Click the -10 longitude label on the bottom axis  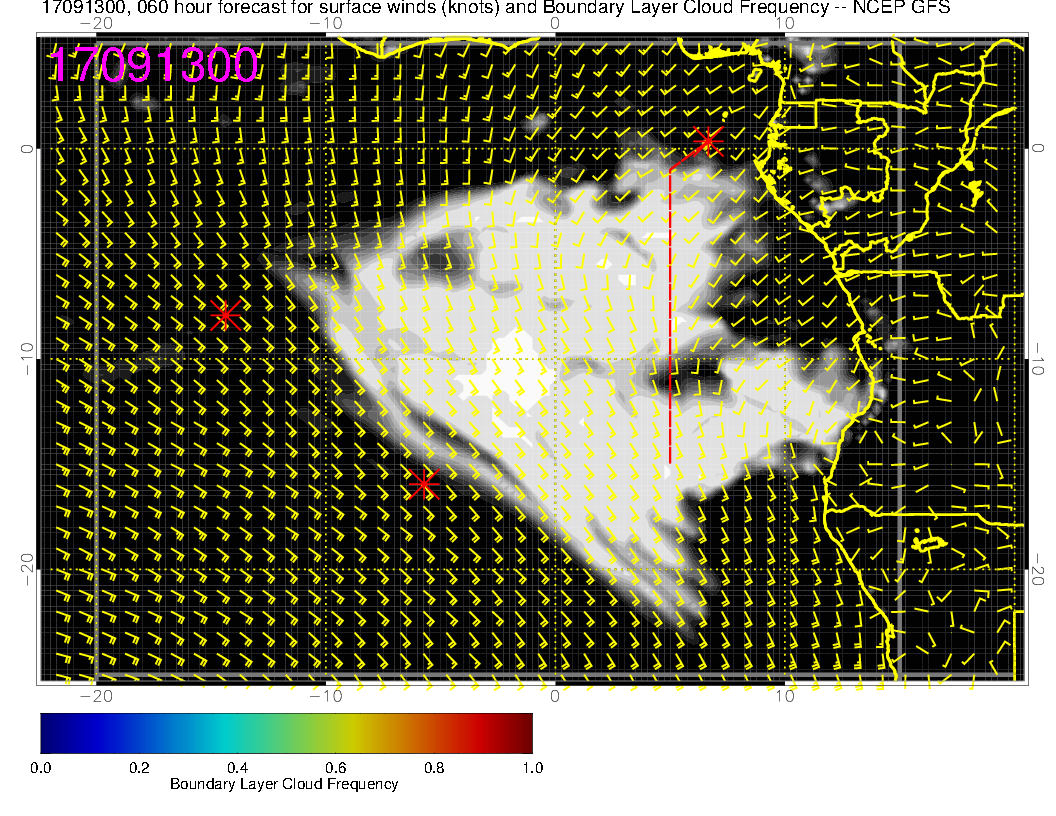click(326, 696)
